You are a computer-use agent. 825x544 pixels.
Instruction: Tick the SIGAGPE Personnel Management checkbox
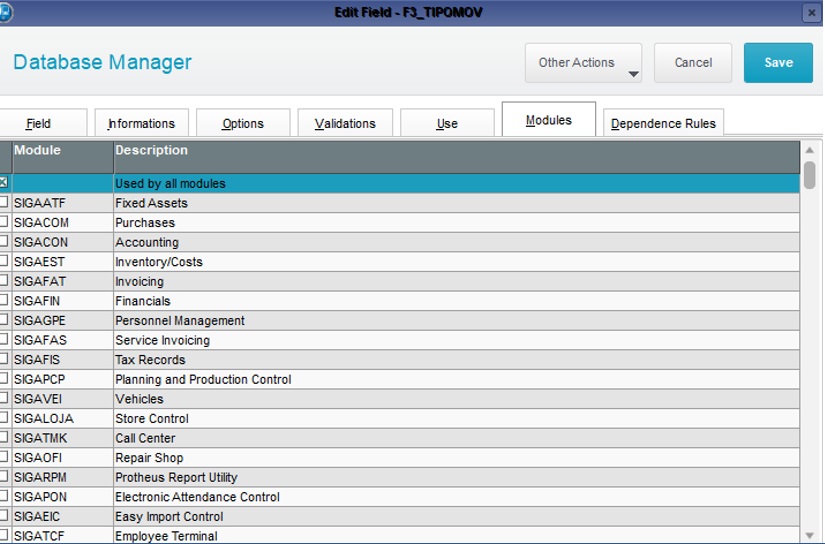click(4, 319)
